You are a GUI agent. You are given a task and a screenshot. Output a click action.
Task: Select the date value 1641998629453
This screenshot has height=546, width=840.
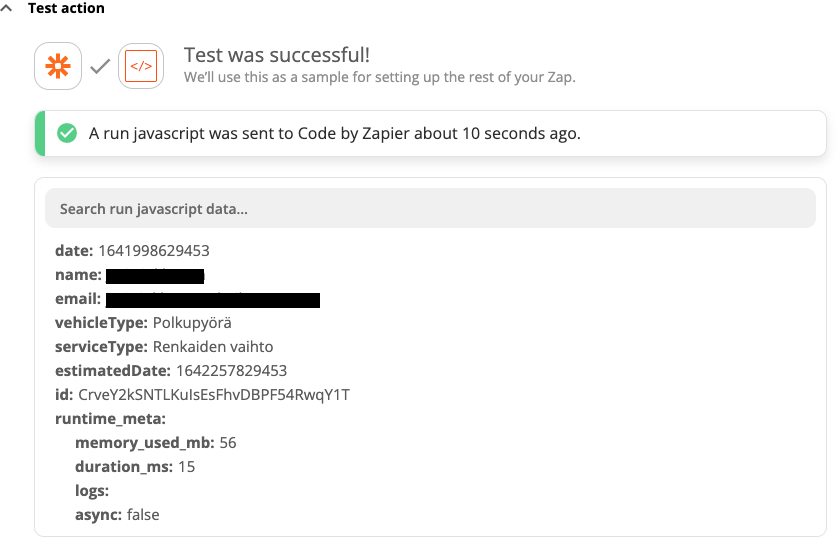click(x=154, y=251)
